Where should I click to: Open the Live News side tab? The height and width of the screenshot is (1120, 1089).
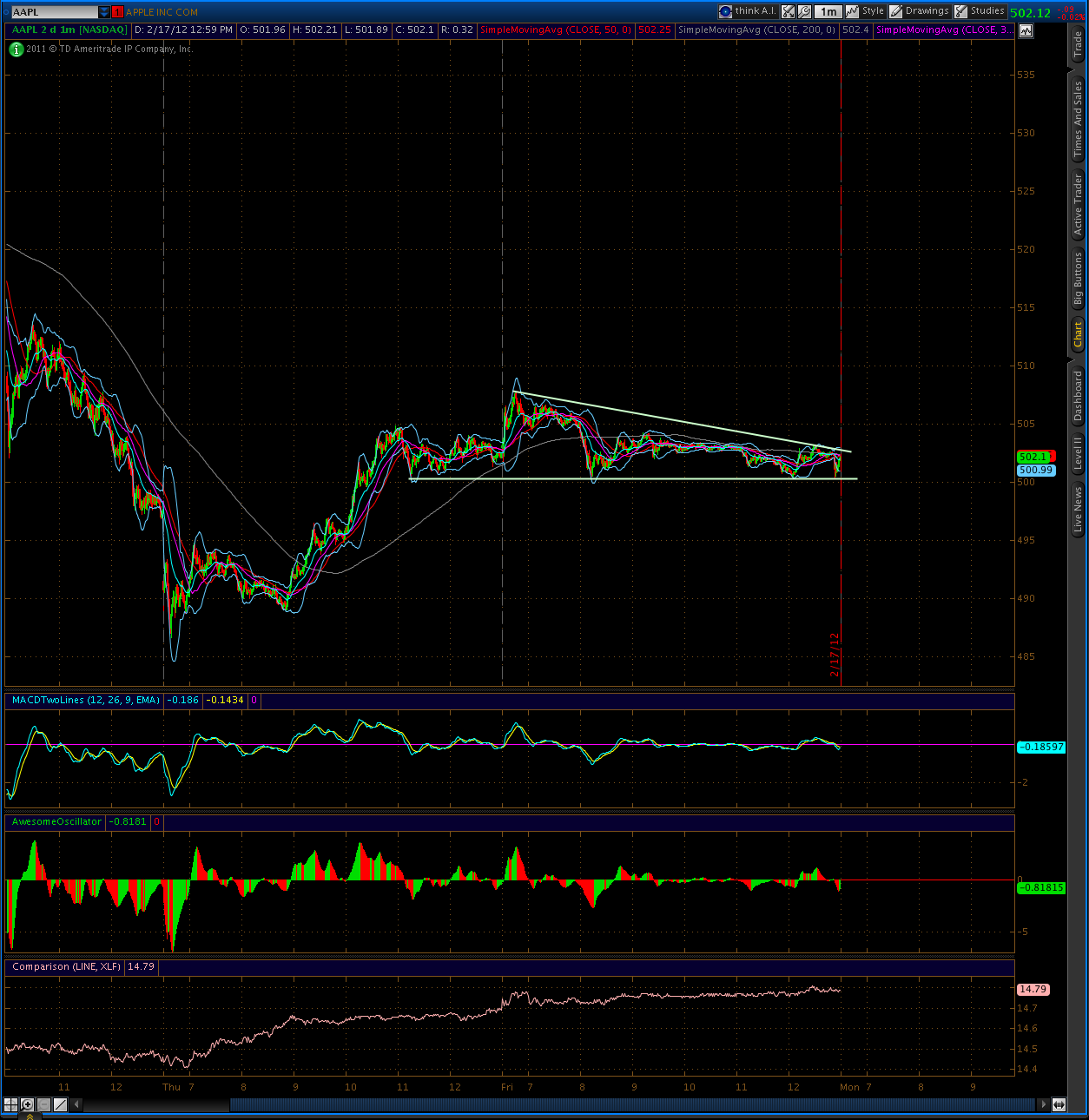pos(1079,510)
